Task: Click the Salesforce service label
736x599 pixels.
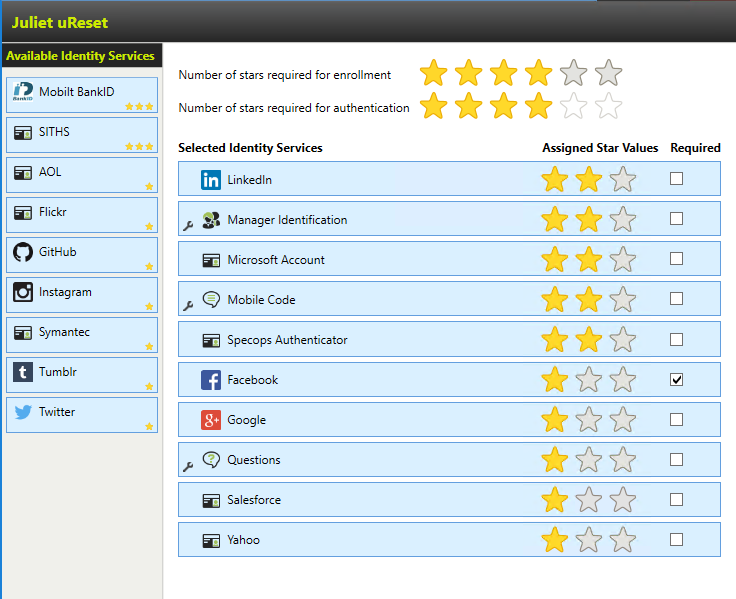Action: coord(254,500)
